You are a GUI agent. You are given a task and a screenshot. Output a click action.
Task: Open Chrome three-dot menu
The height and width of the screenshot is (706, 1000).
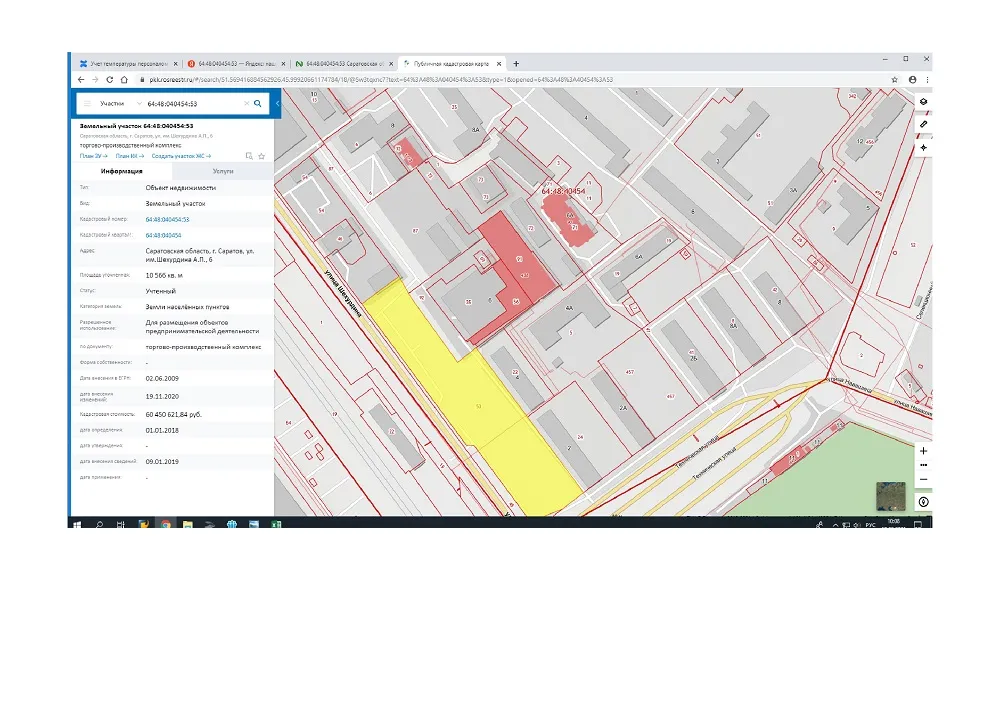927,80
